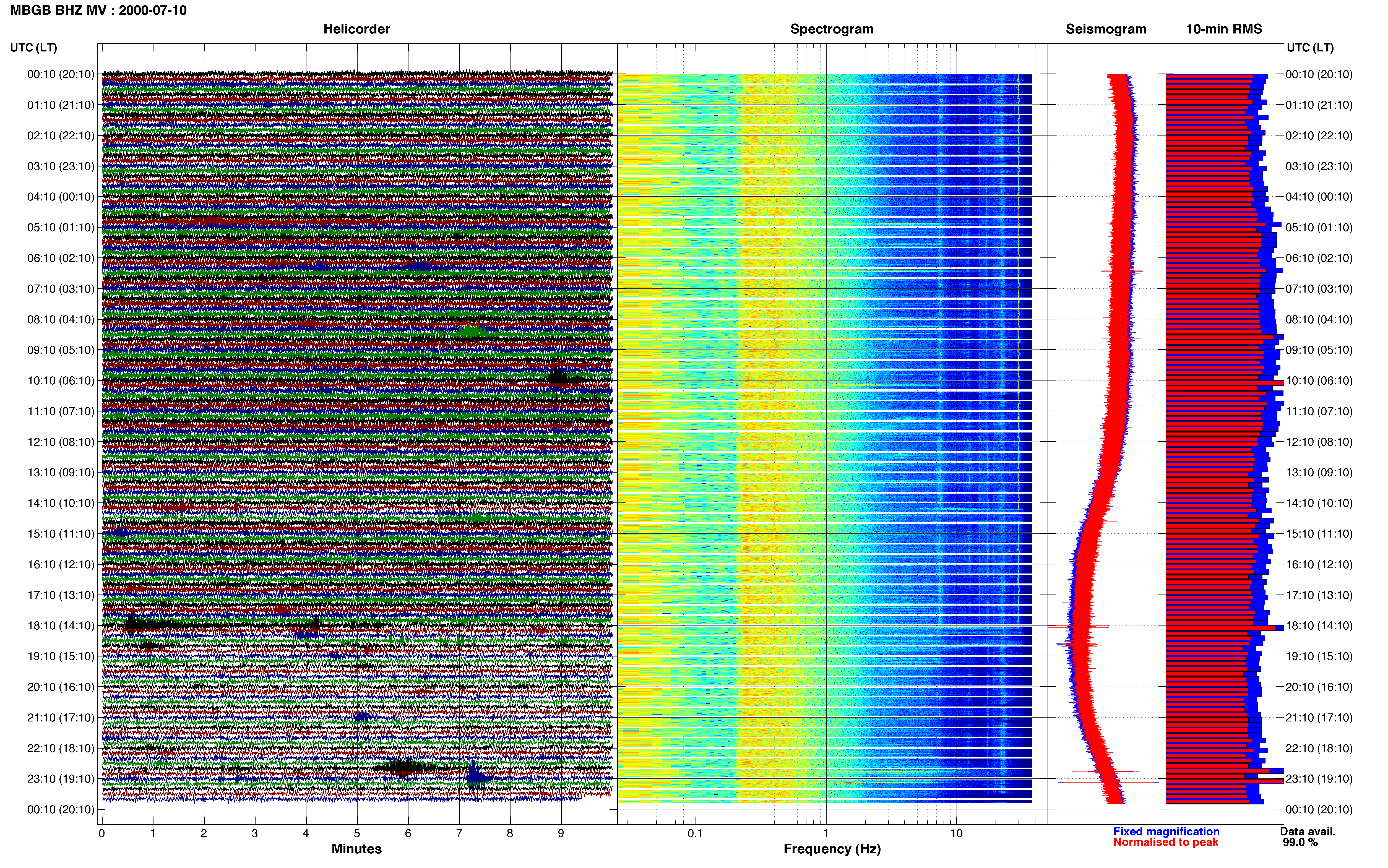
Task: Click helicorder time label "23:10 (19:10)"
Action: (x=61, y=779)
